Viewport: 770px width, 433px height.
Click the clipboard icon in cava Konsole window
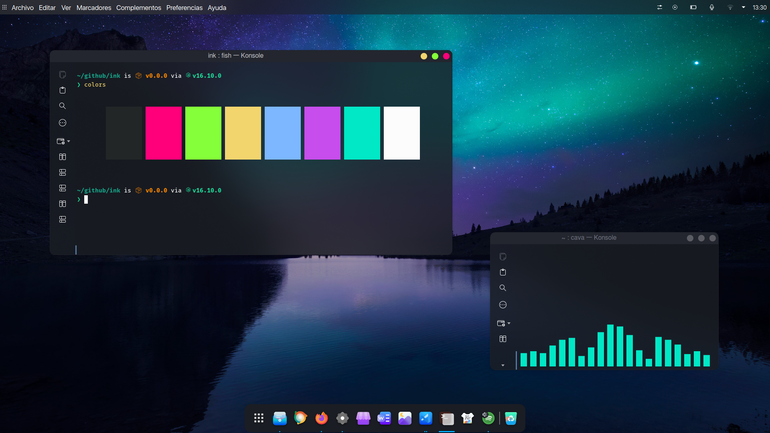click(x=502, y=272)
